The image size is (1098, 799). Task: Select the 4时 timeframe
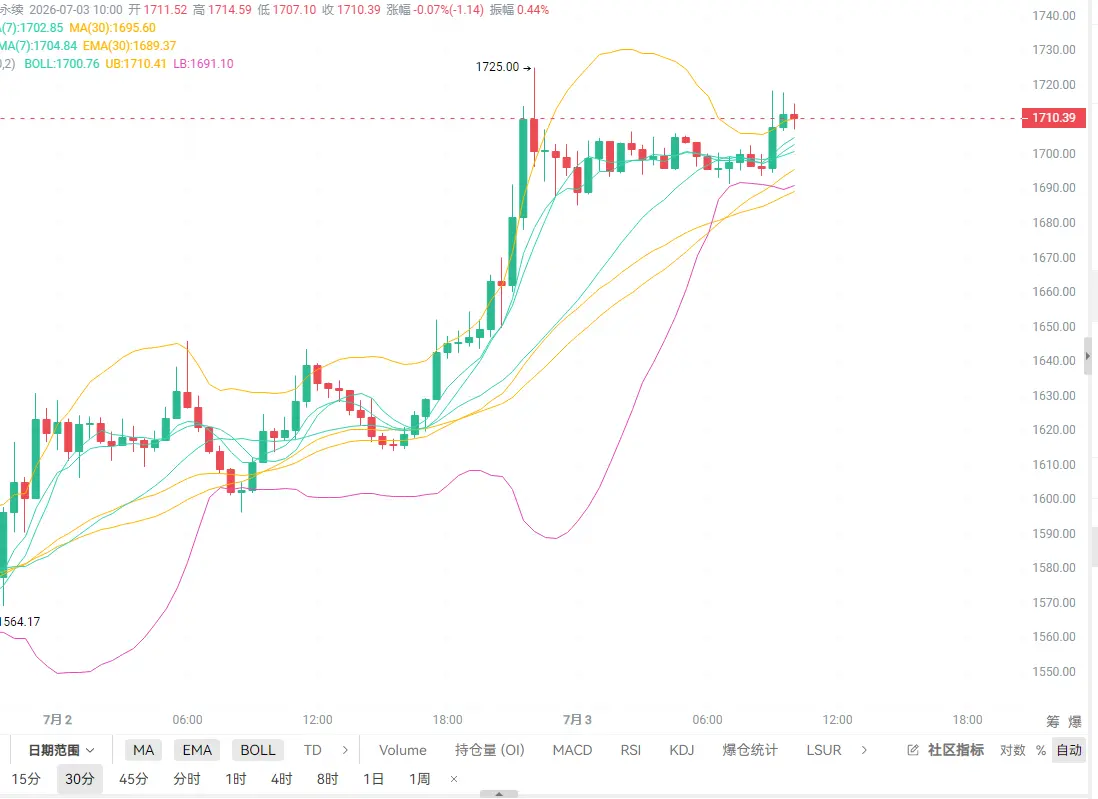click(x=282, y=779)
